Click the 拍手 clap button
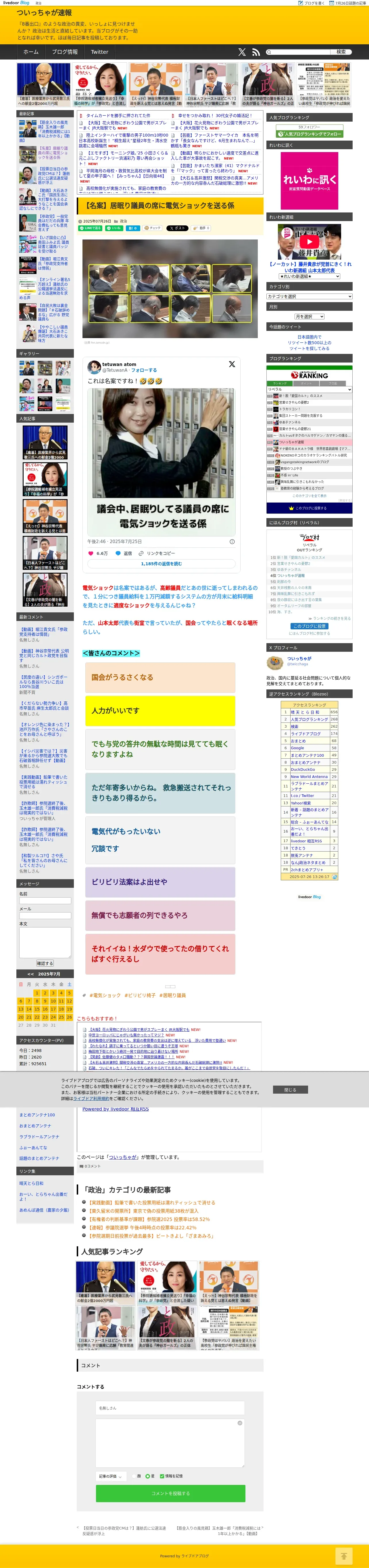Screen dimensions: 369x1568 [x=201, y=228]
